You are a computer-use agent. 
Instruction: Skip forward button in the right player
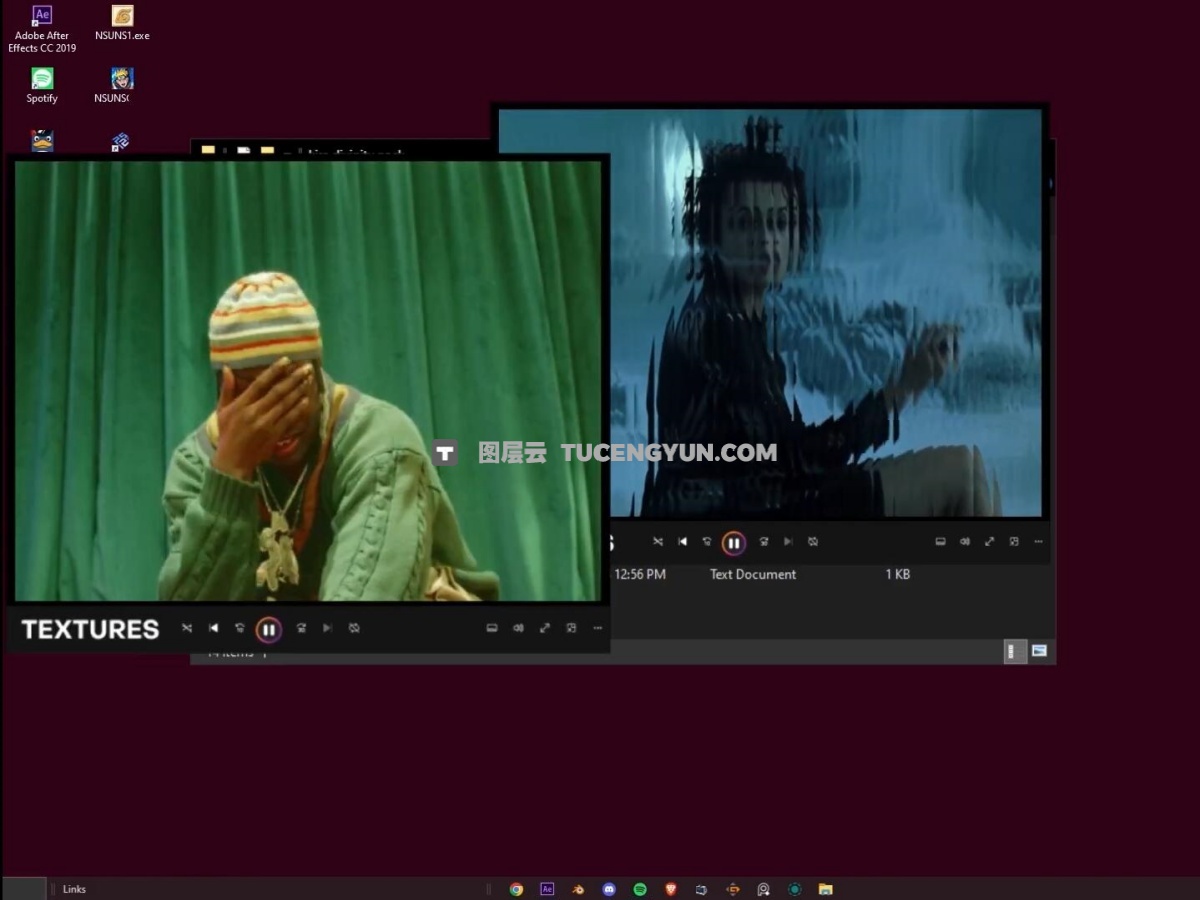click(764, 541)
